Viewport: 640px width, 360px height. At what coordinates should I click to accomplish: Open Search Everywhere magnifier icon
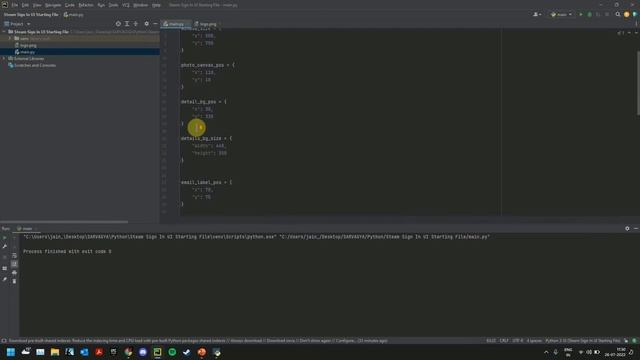click(x=618, y=15)
